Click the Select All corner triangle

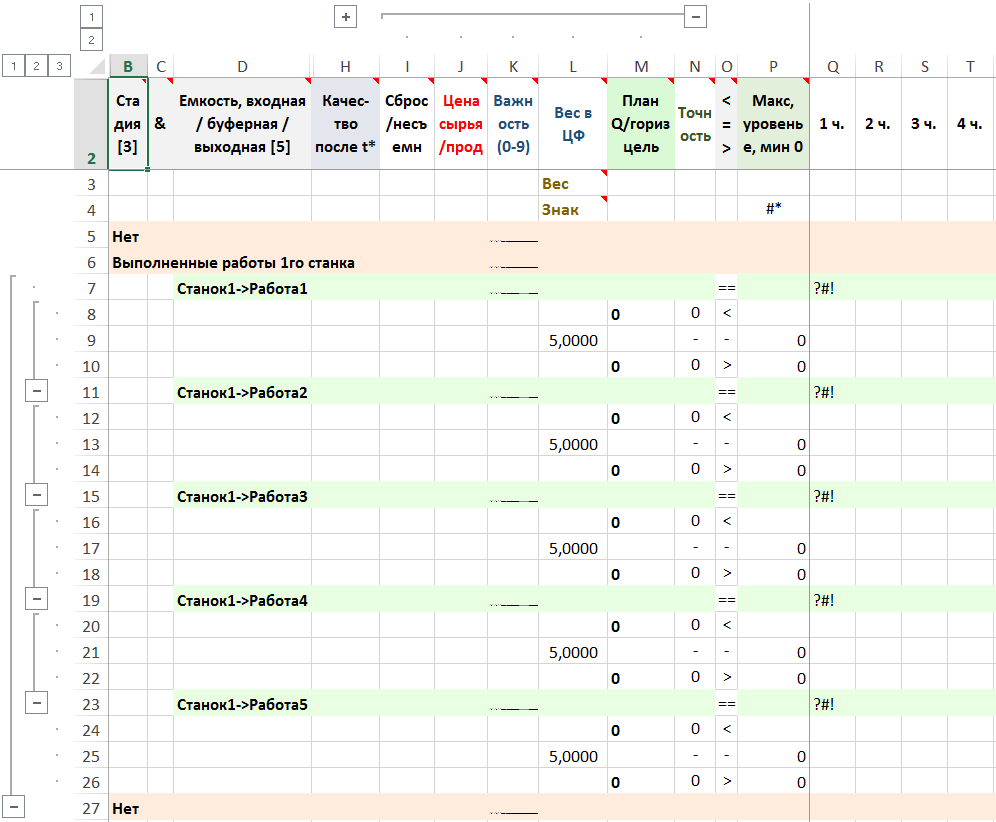click(x=95, y=67)
